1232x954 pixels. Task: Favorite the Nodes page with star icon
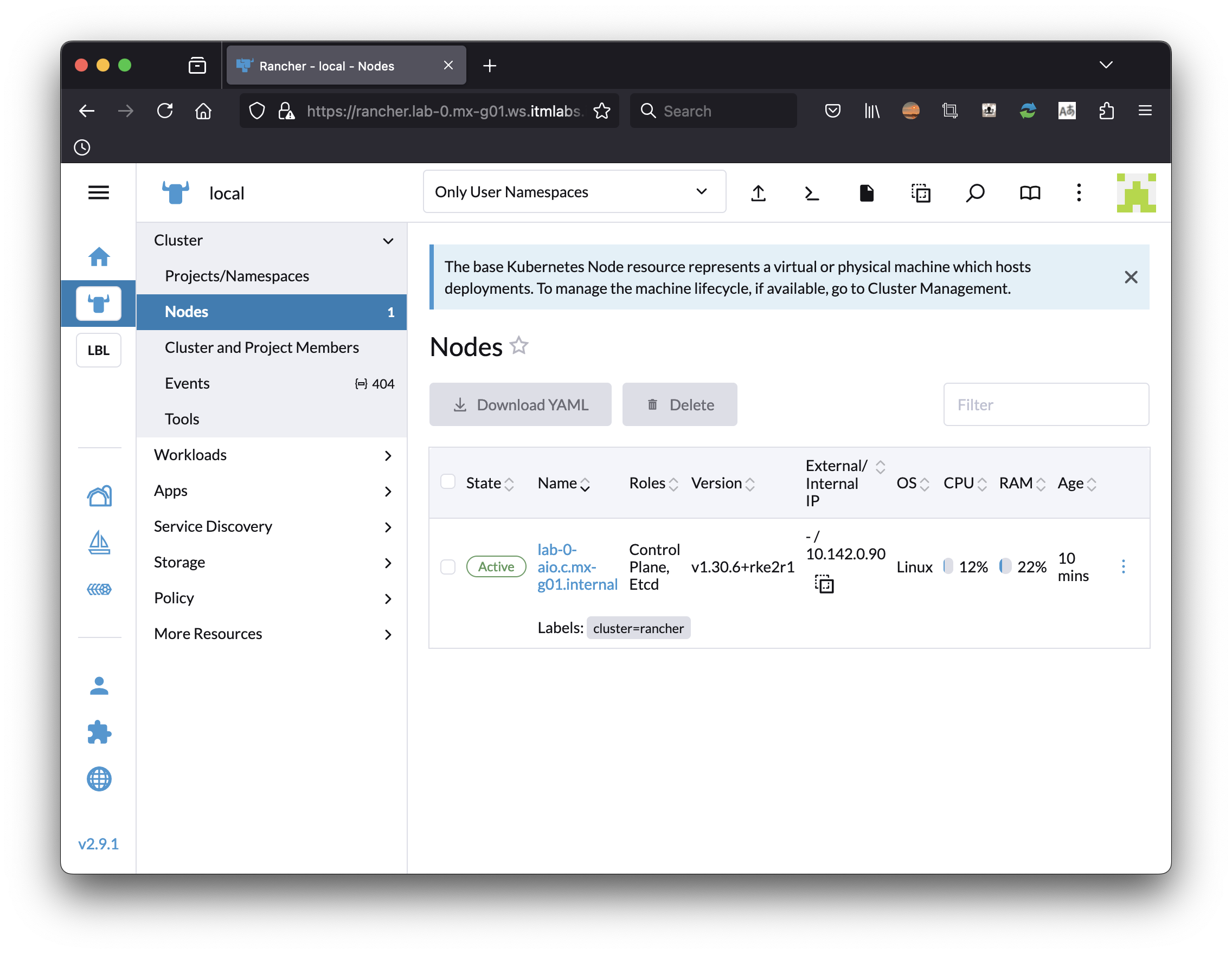519,345
